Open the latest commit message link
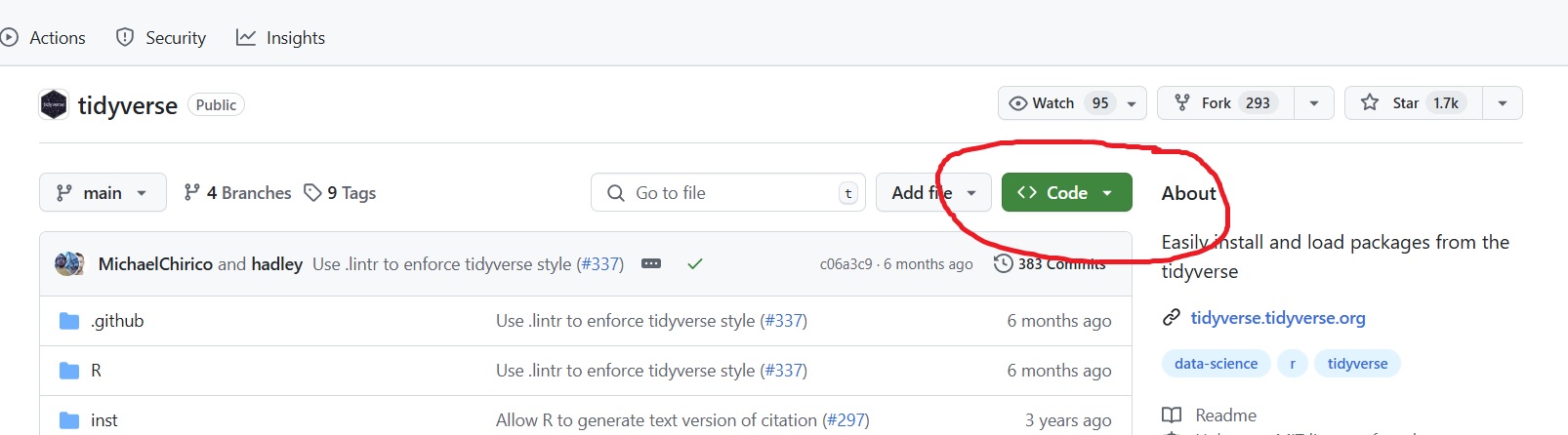Image resolution: width=1568 pixels, height=435 pixels. [441, 264]
